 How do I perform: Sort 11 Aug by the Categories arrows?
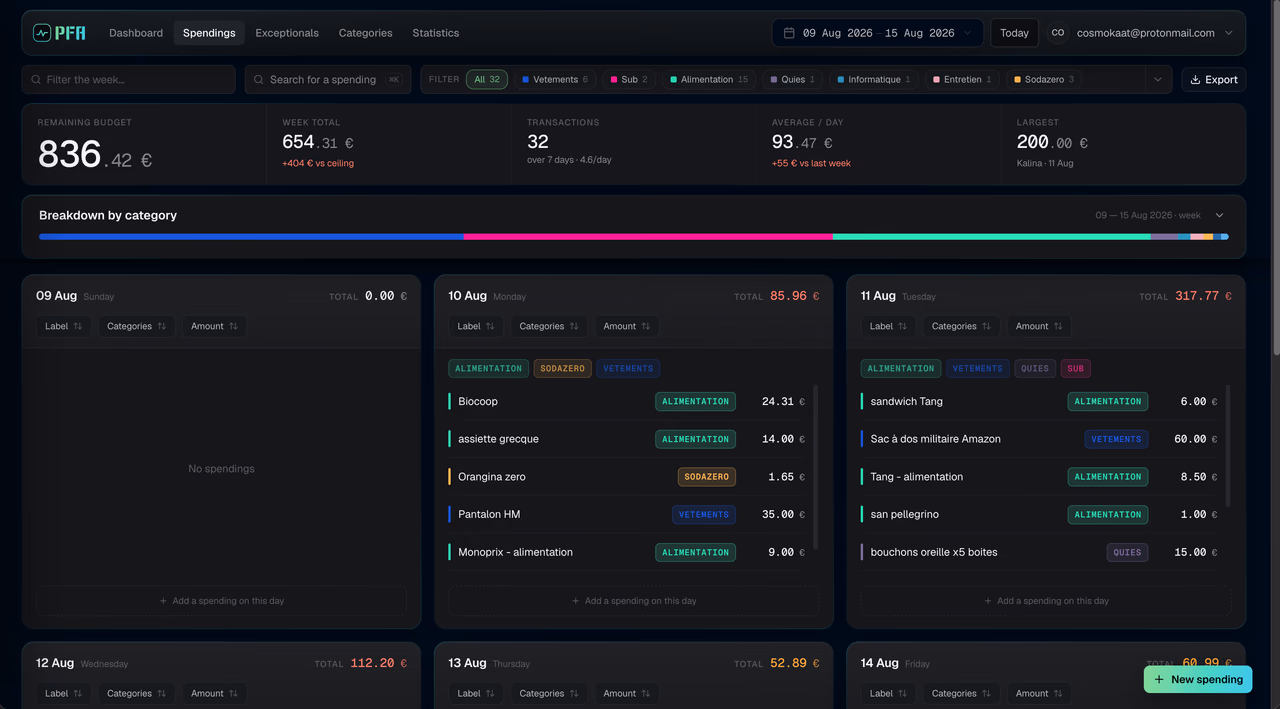point(986,326)
